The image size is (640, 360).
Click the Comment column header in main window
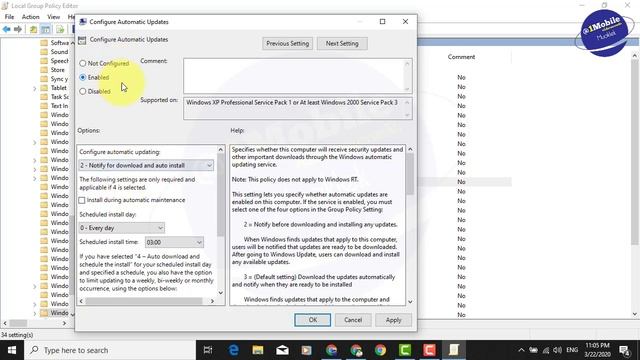point(461,57)
